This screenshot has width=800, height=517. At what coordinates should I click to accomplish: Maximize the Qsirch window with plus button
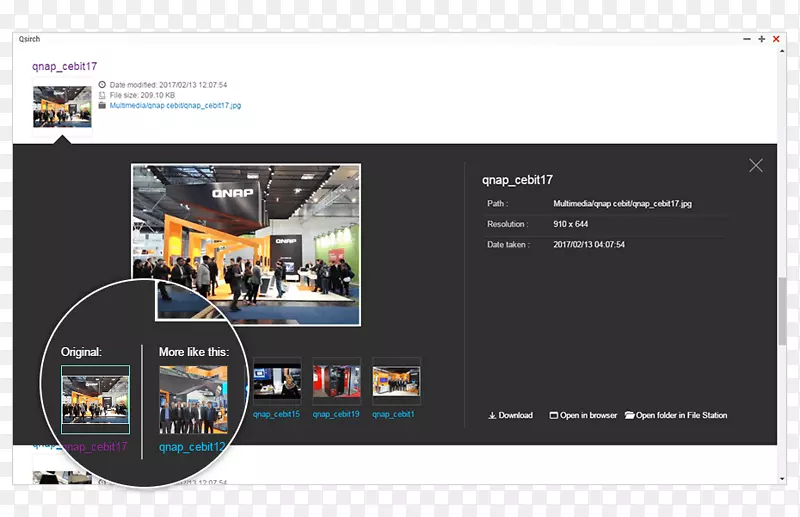761,39
